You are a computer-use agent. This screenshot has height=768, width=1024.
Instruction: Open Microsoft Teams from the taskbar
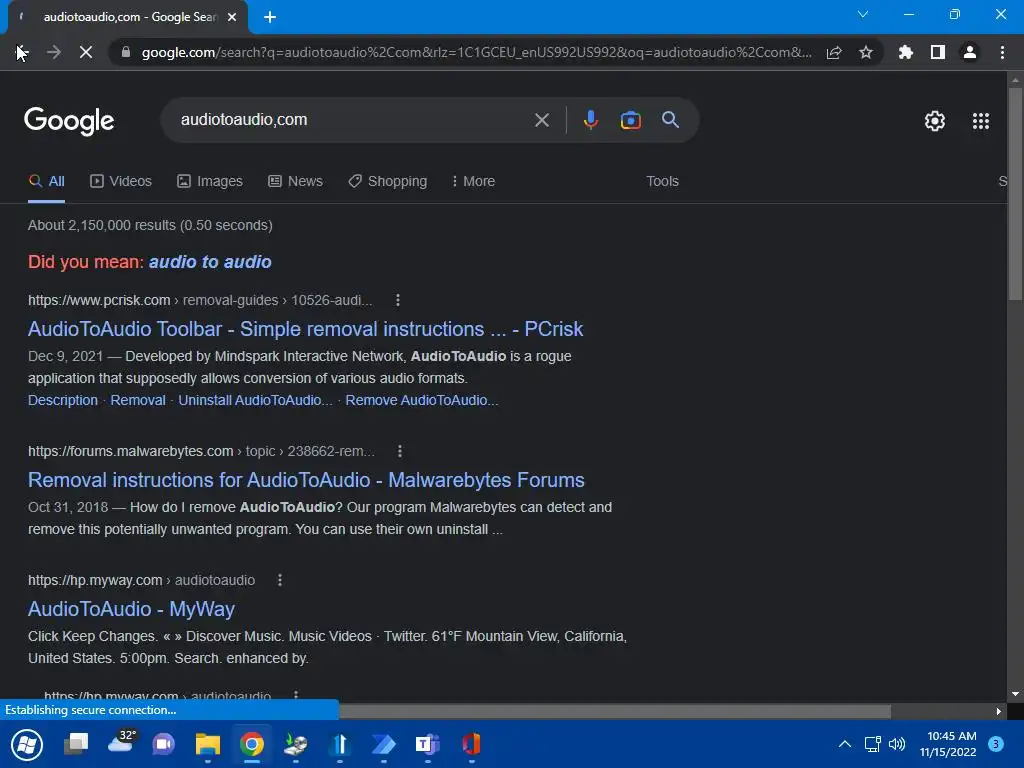[428, 744]
